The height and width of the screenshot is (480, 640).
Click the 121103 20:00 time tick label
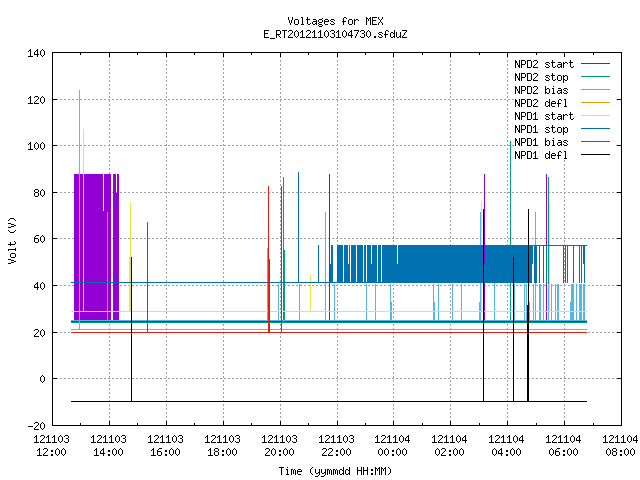(x=280, y=446)
